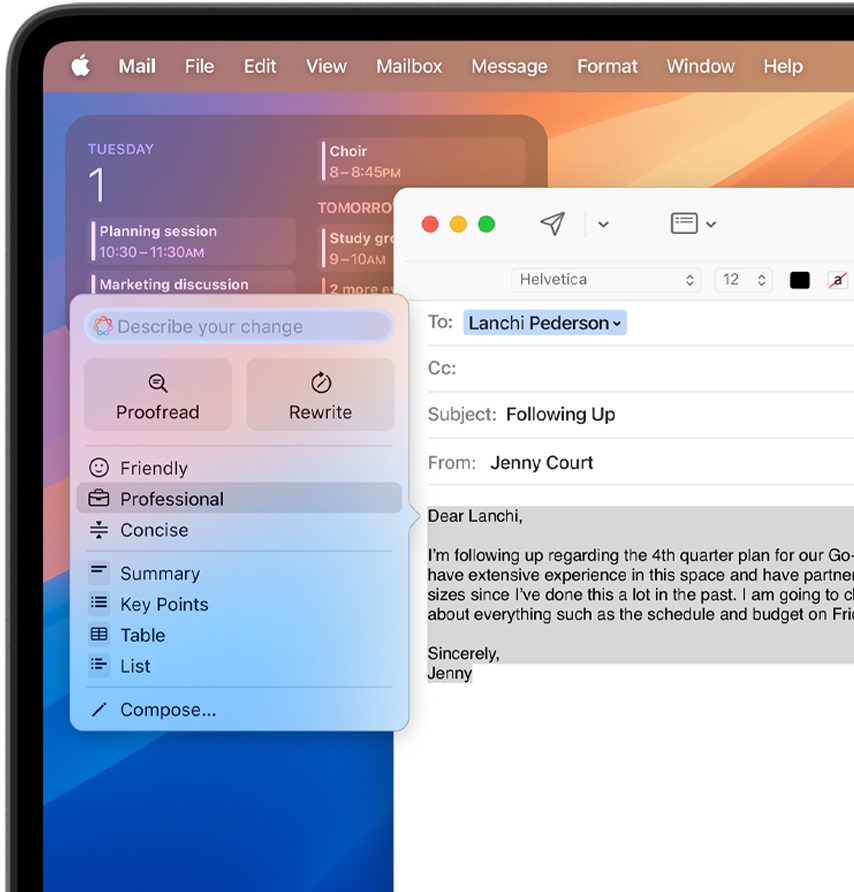This screenshot has width=854, height=892.
Task: Send the email using the paper plane icon
Action: coord(552,223)
